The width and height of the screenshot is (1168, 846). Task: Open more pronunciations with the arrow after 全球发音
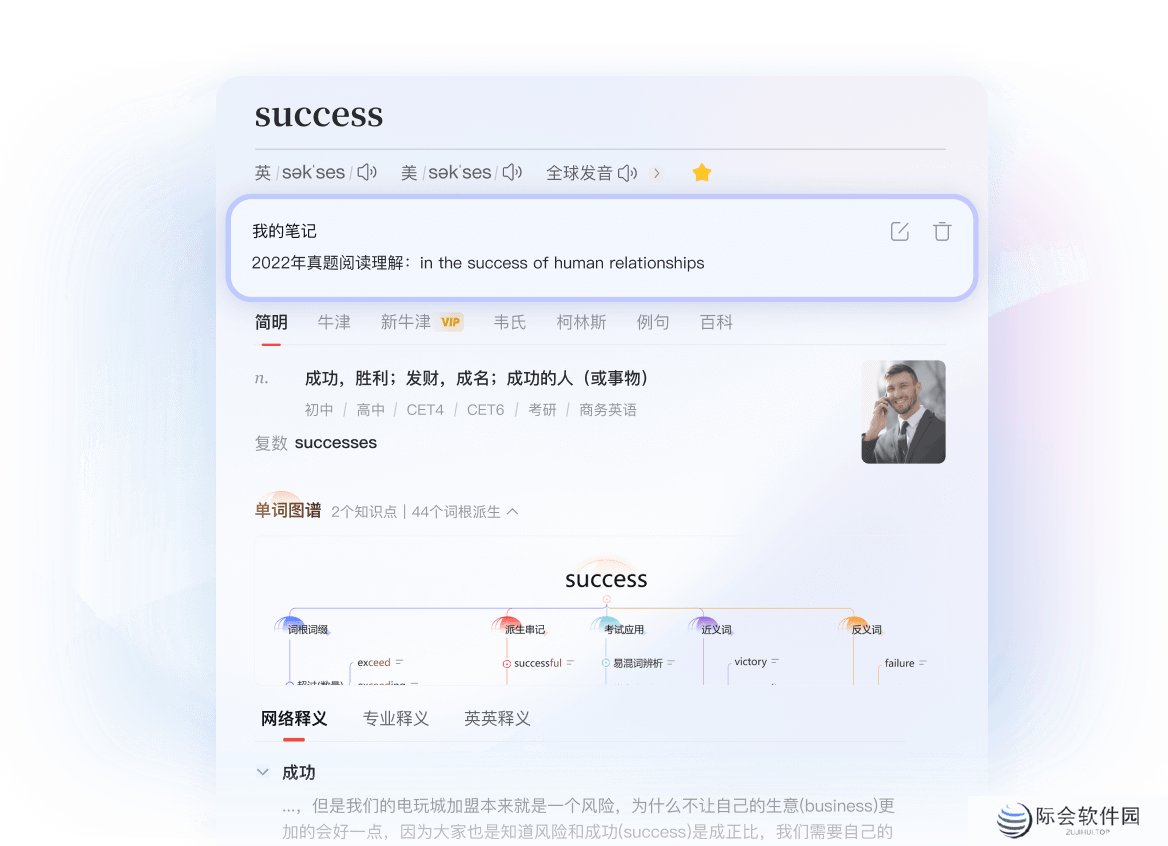coord(656,172)
